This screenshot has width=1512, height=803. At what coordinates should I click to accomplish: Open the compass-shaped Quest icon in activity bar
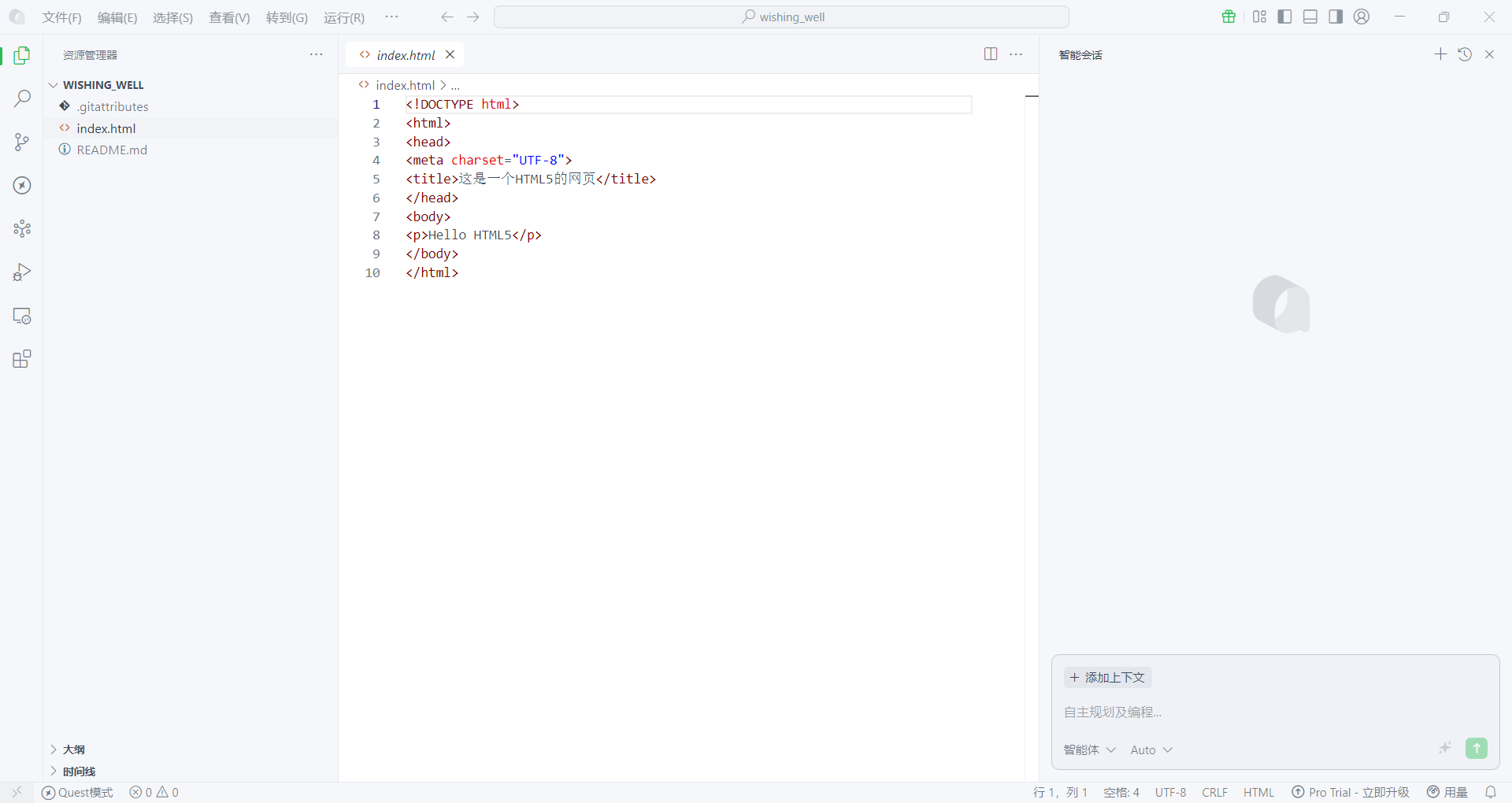point(22,185)
